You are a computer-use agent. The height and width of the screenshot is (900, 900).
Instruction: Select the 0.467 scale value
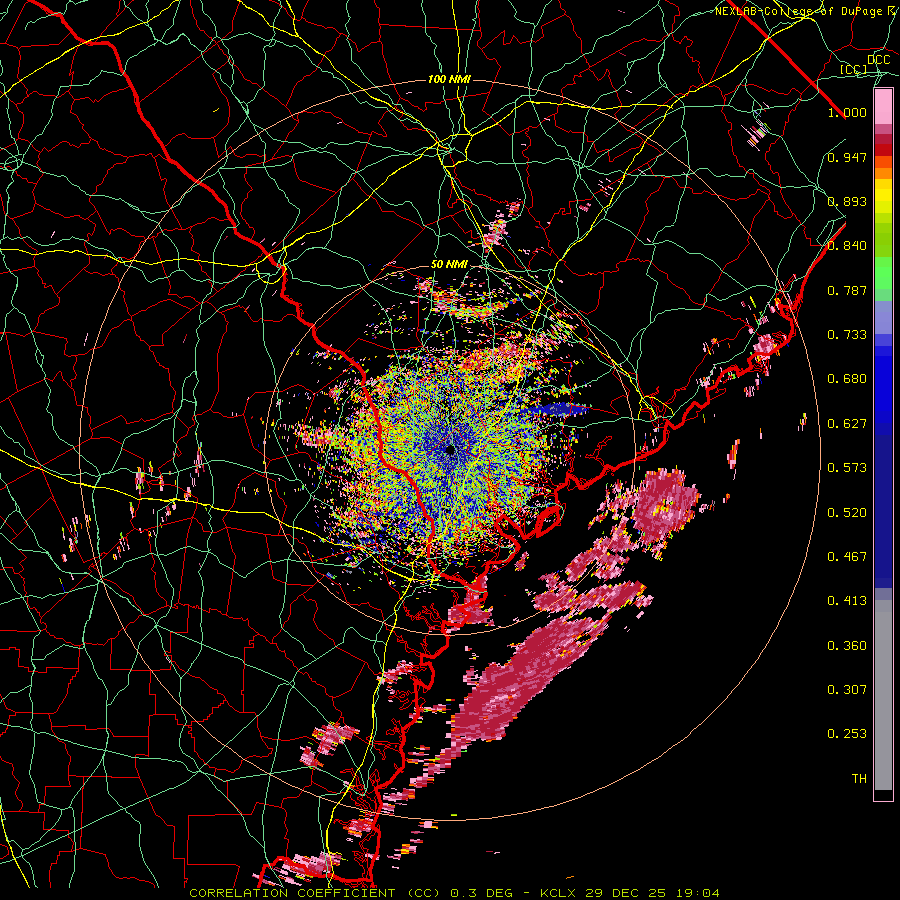point(847,557)
